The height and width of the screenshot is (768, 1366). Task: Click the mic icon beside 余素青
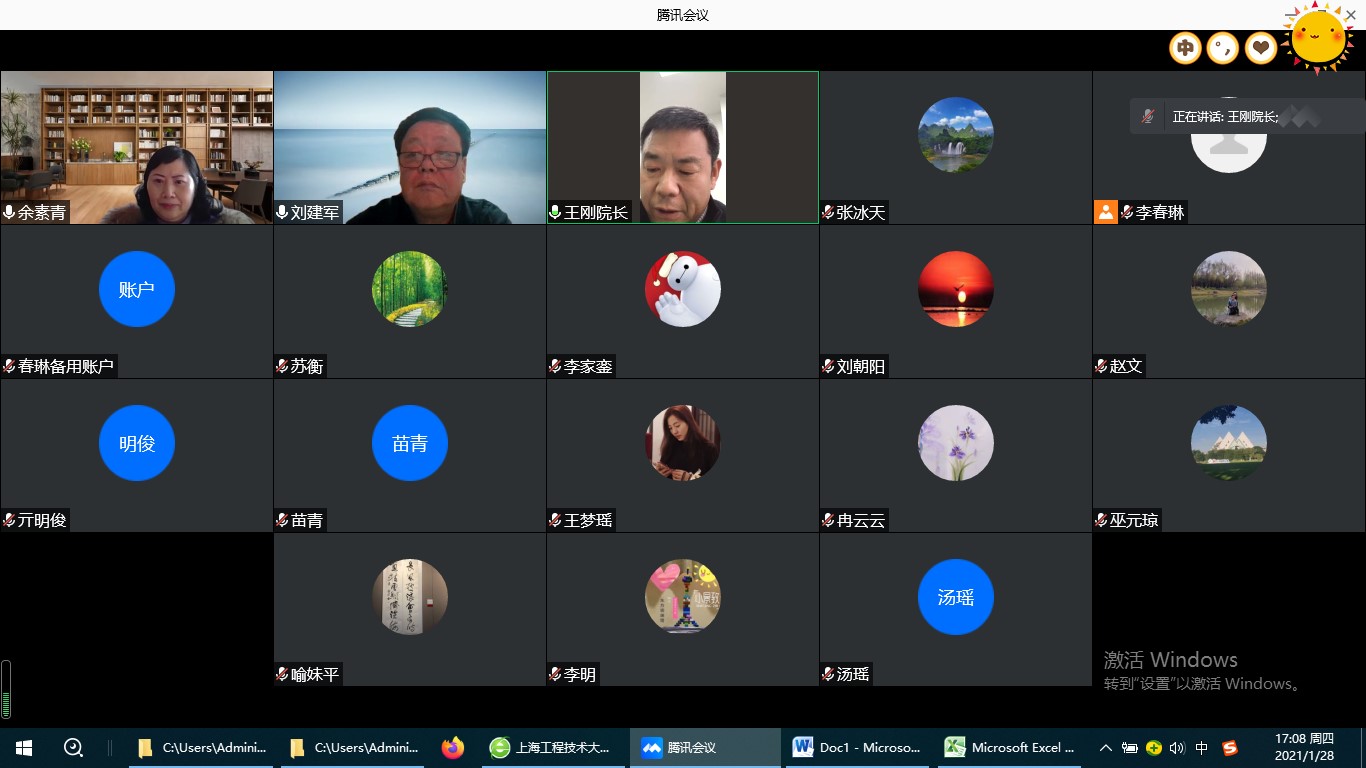click(9, 212)
